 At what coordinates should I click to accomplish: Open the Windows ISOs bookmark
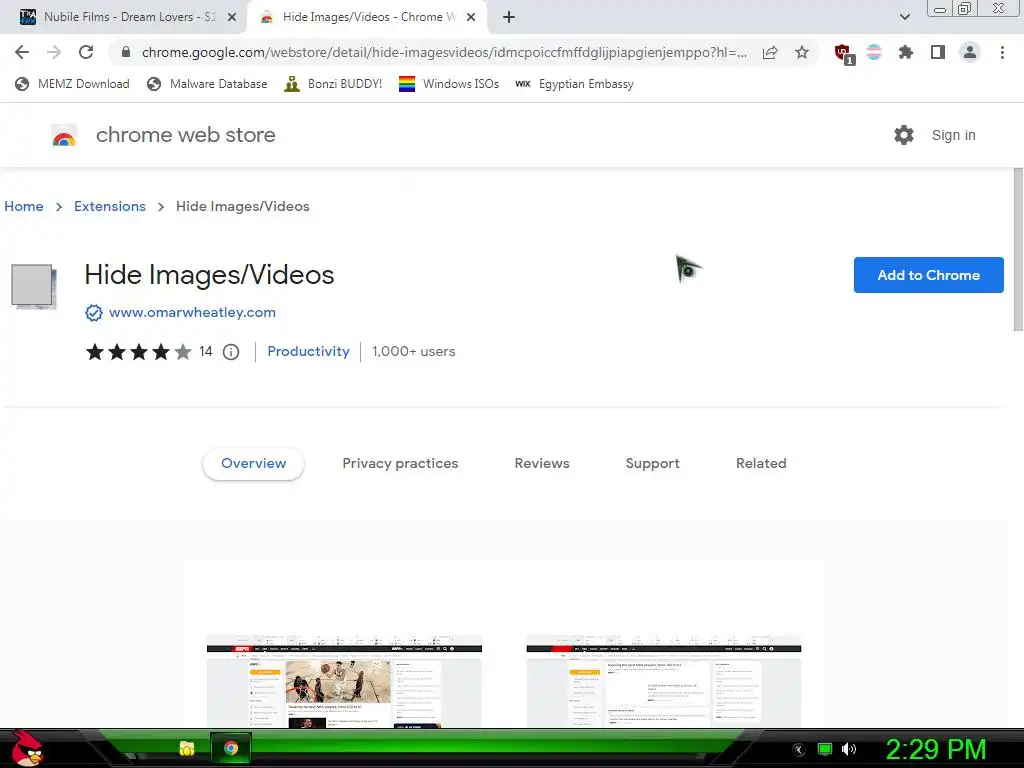449,84
